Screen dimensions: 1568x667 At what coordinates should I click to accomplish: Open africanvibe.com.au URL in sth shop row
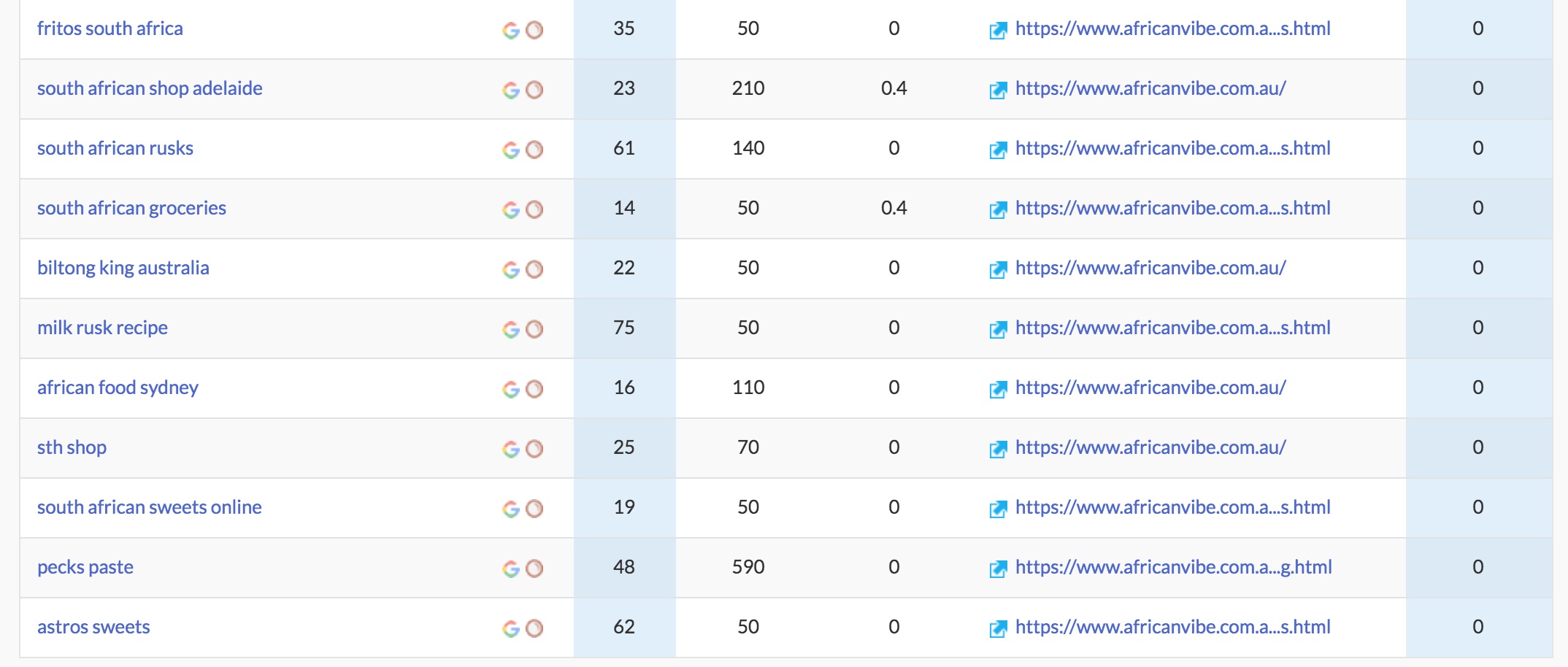click(1150, 447)
